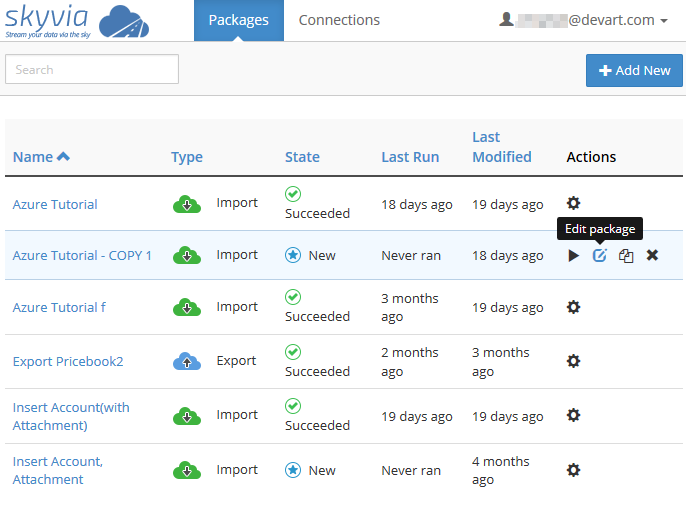Click 'Export' type text for Export Pricebook2
This screenshot has height=509, width=686.
236,361
